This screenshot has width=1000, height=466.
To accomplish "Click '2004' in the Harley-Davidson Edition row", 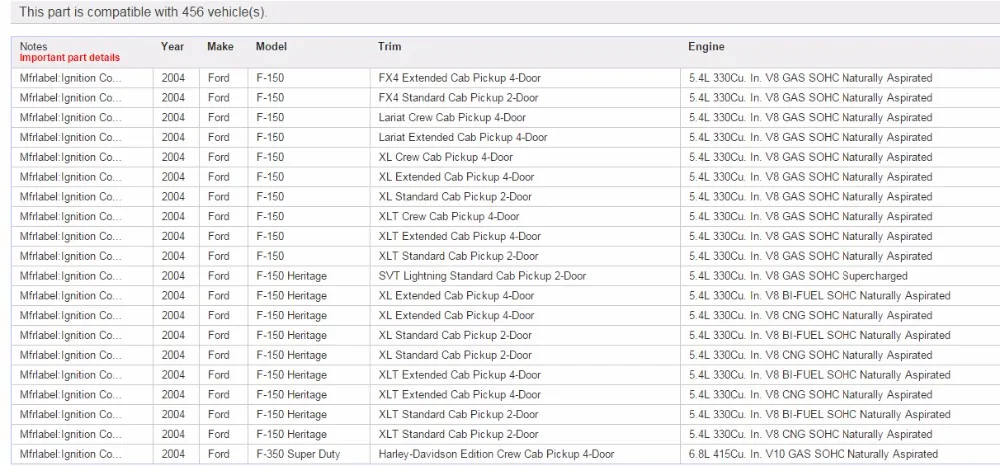I will 173,455.
